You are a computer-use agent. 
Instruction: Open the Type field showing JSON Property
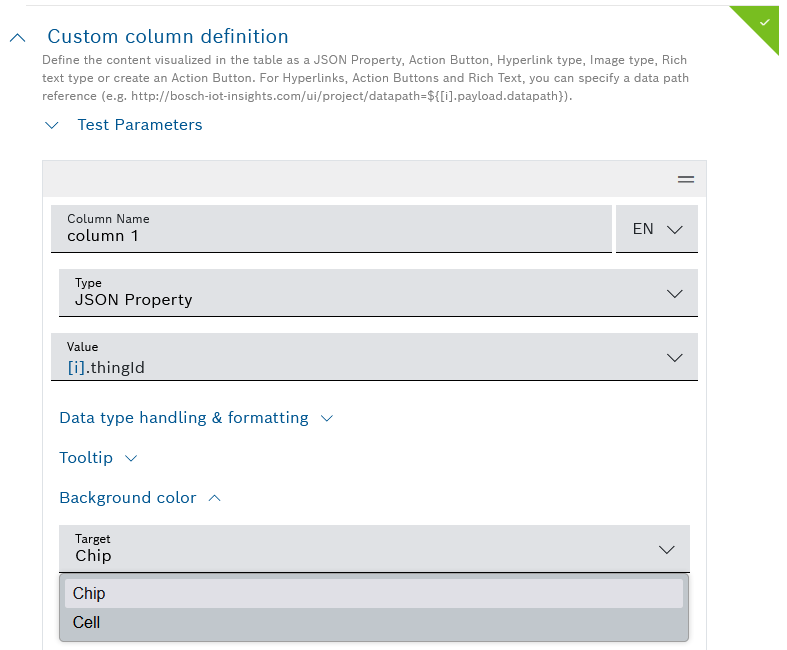click(x=360, y=293)
